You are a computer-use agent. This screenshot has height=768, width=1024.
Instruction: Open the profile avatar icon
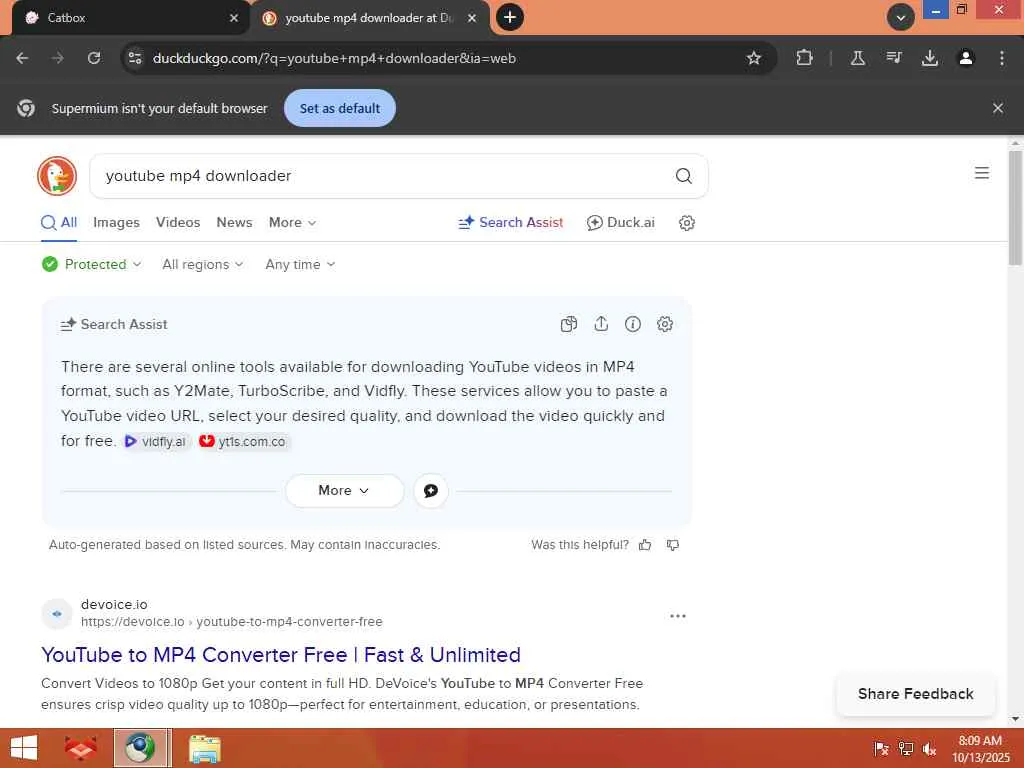(965, 58)
